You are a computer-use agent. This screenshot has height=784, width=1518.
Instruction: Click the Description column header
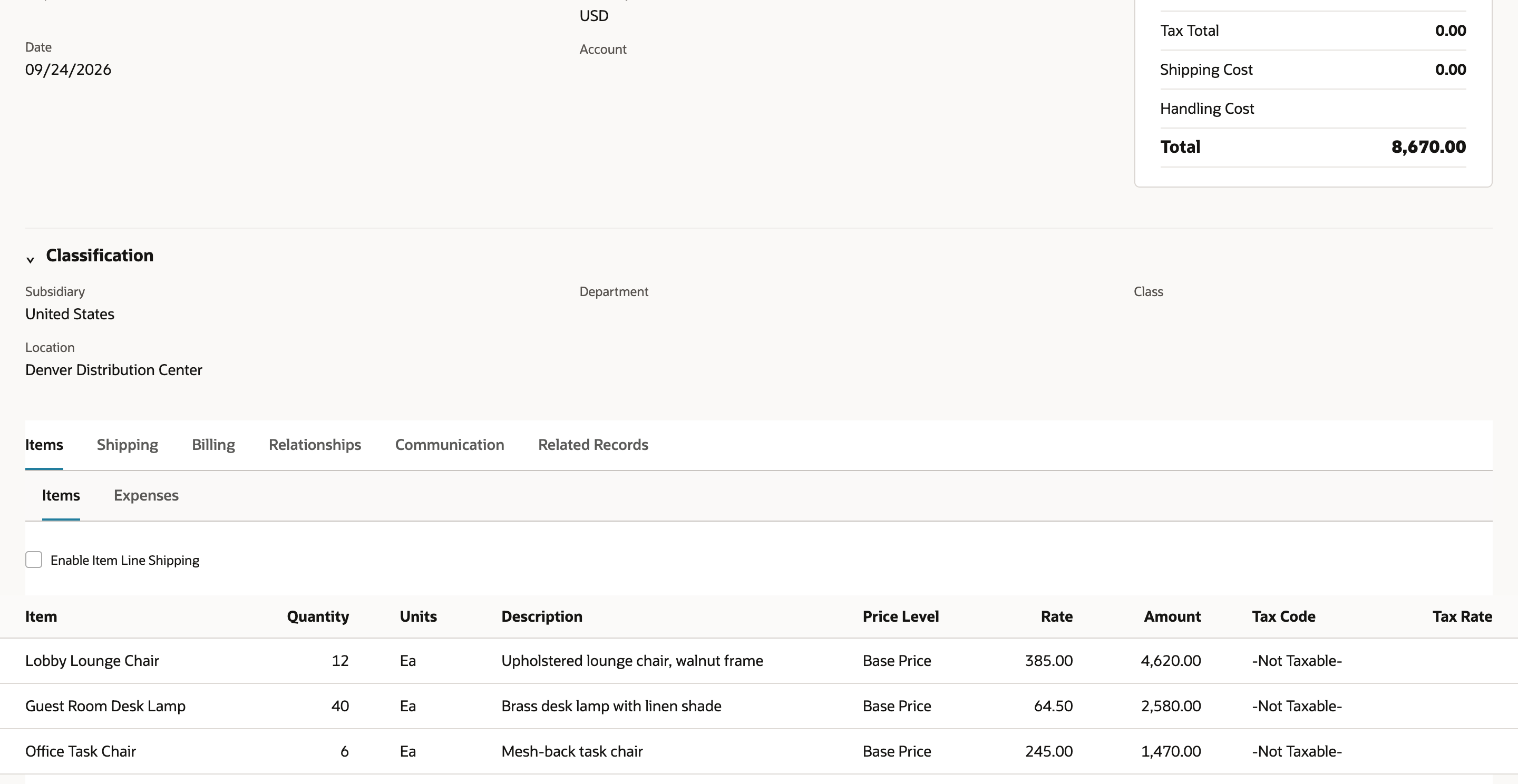pyautogui.click(x=541, y=617)
